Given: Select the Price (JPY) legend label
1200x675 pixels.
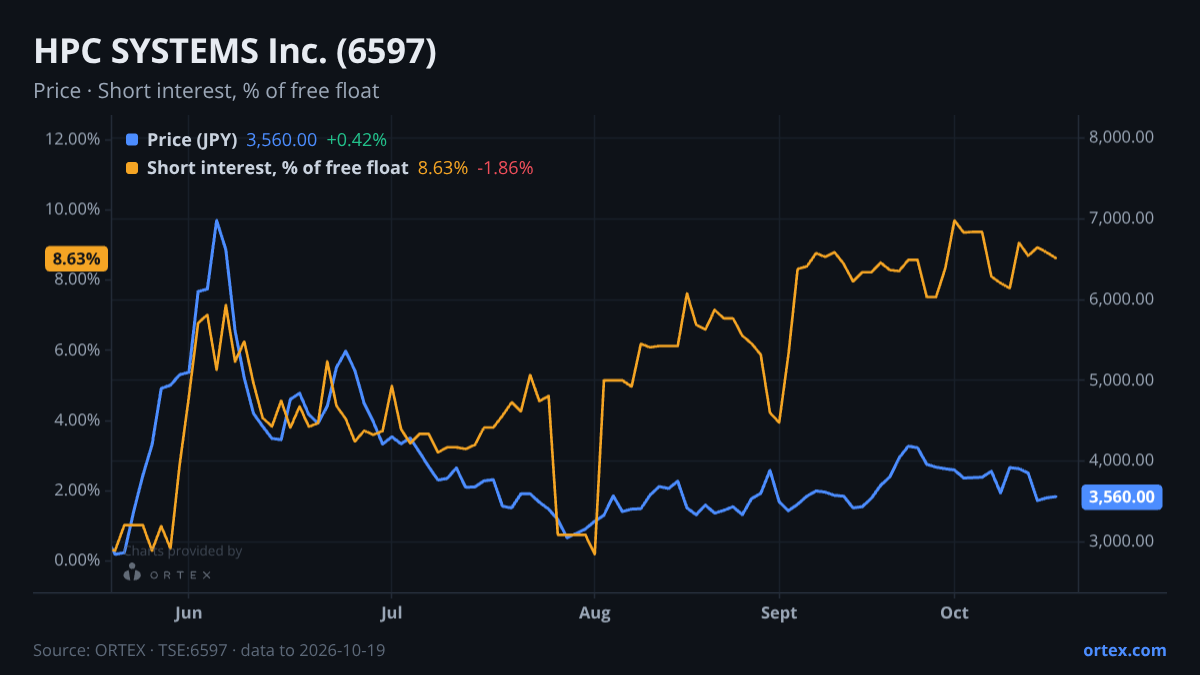Looking at the screenshot, I should point(192,140).
